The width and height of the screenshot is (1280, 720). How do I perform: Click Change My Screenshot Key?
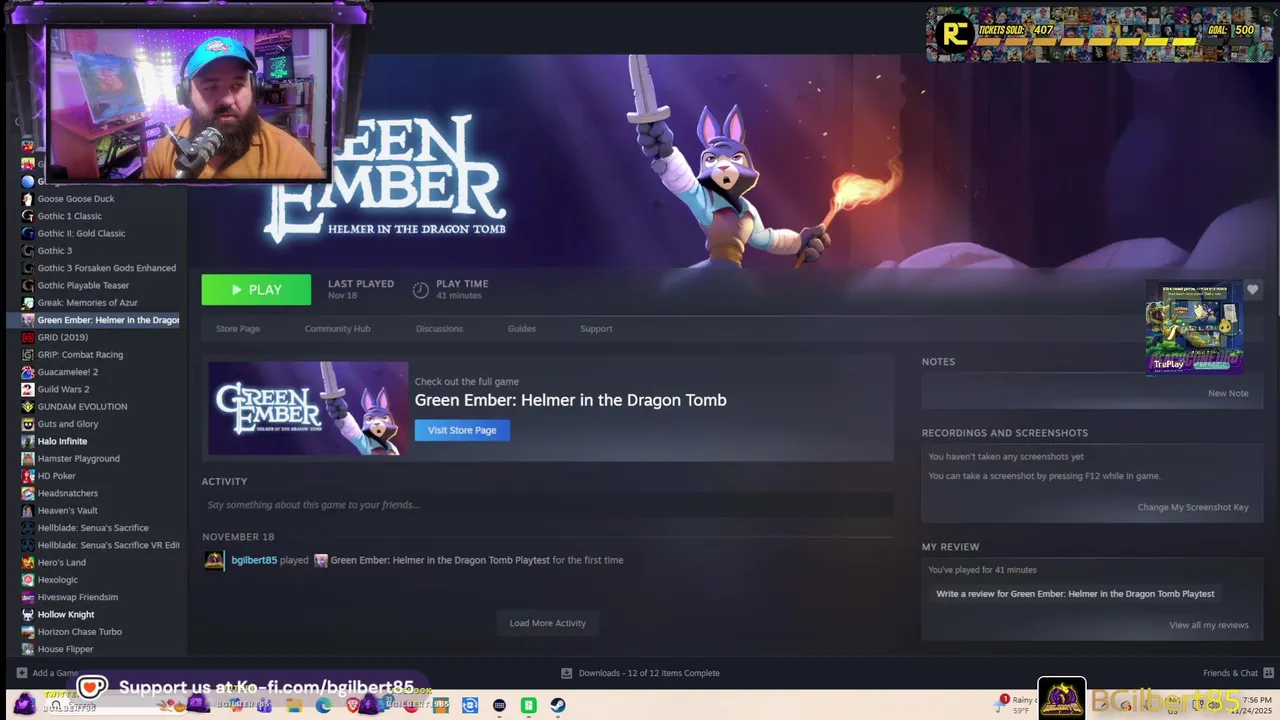[x=1193, y=507]
